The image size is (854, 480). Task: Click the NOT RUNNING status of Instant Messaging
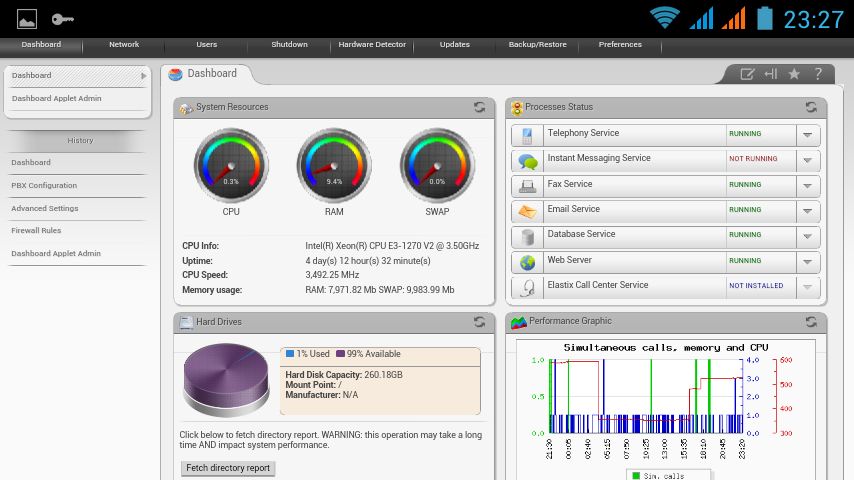(753, 159)
